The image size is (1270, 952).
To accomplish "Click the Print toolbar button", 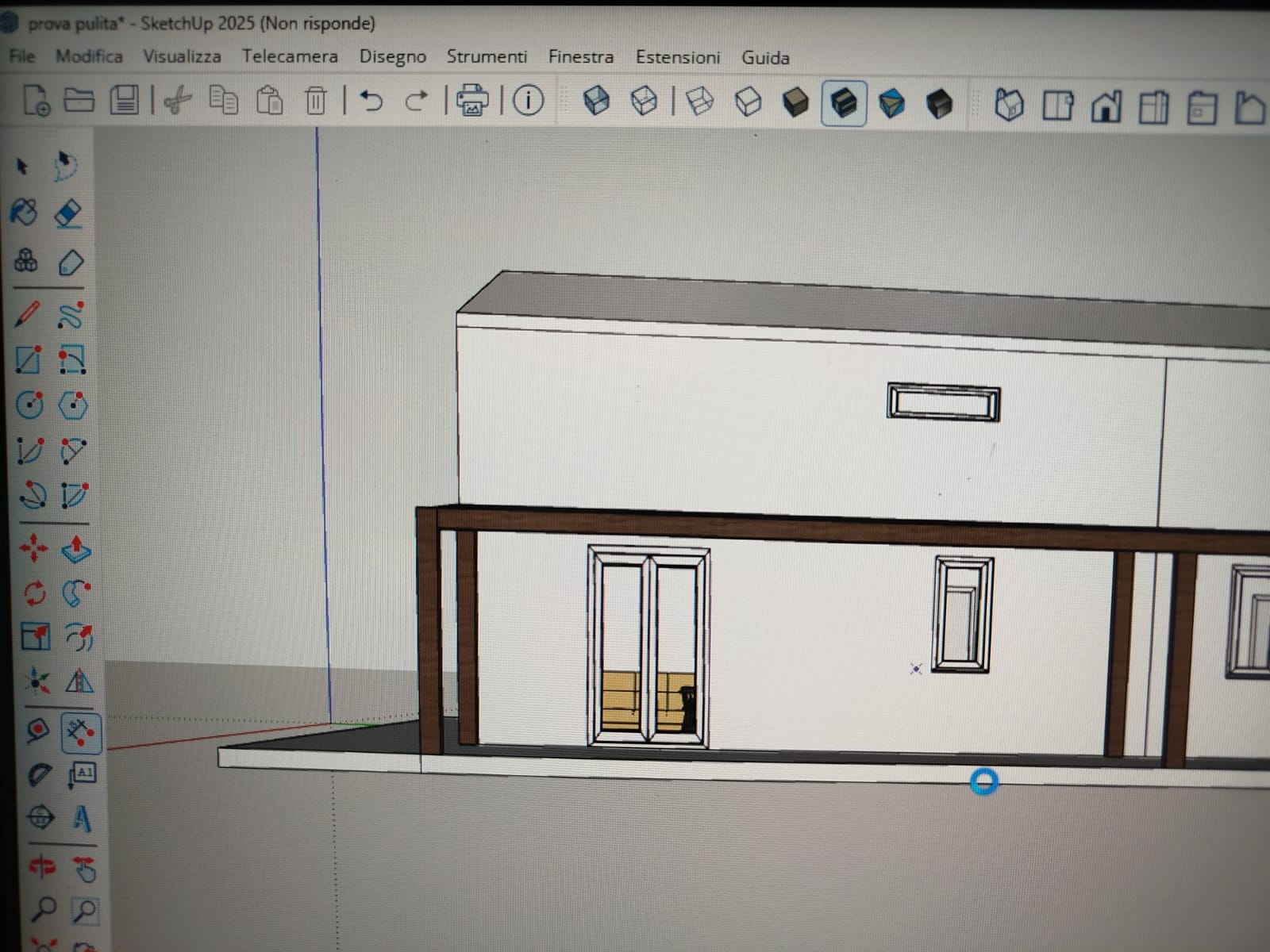I will click(473, 101).
